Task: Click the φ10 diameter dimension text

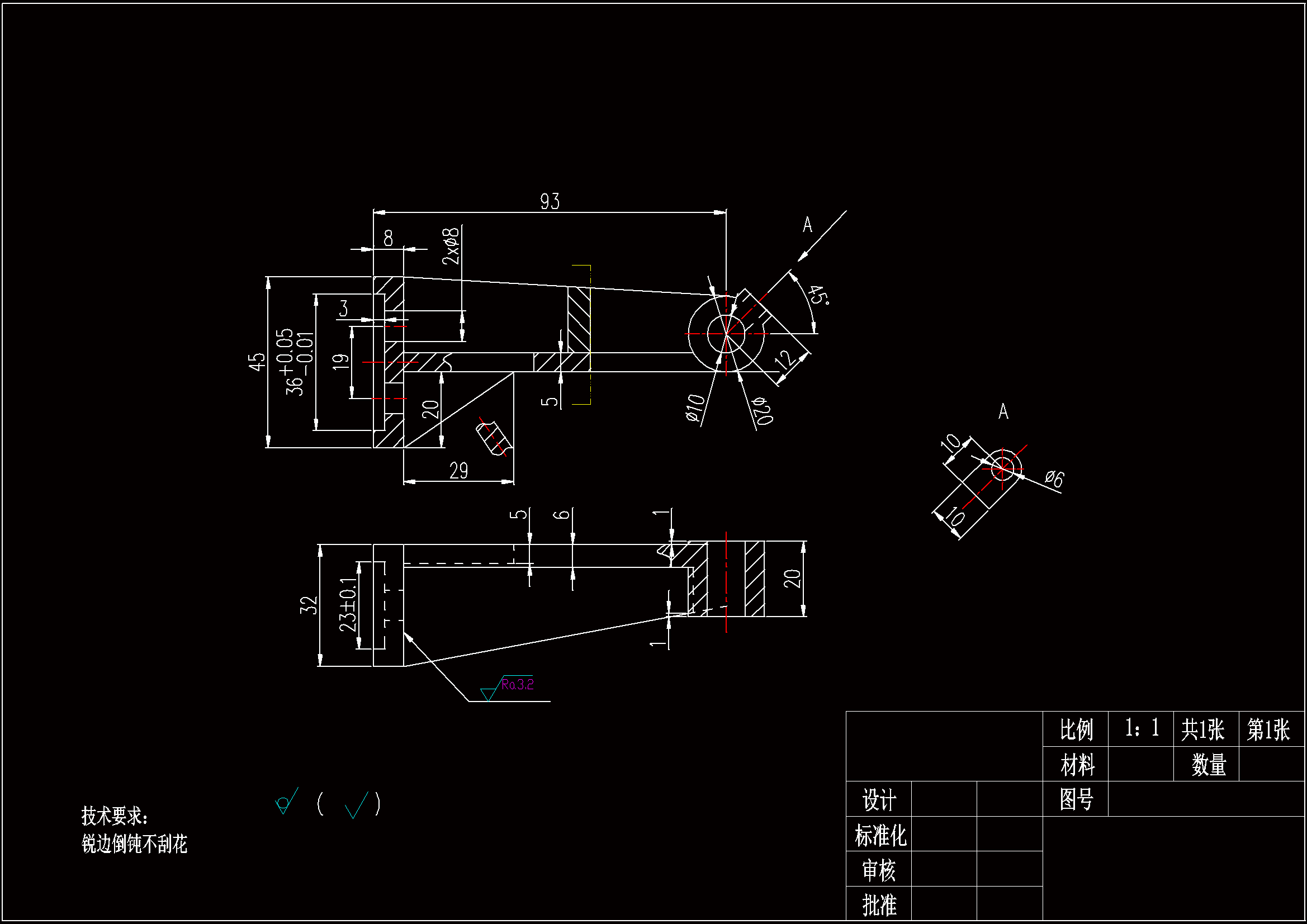Action: coord(695,407)
